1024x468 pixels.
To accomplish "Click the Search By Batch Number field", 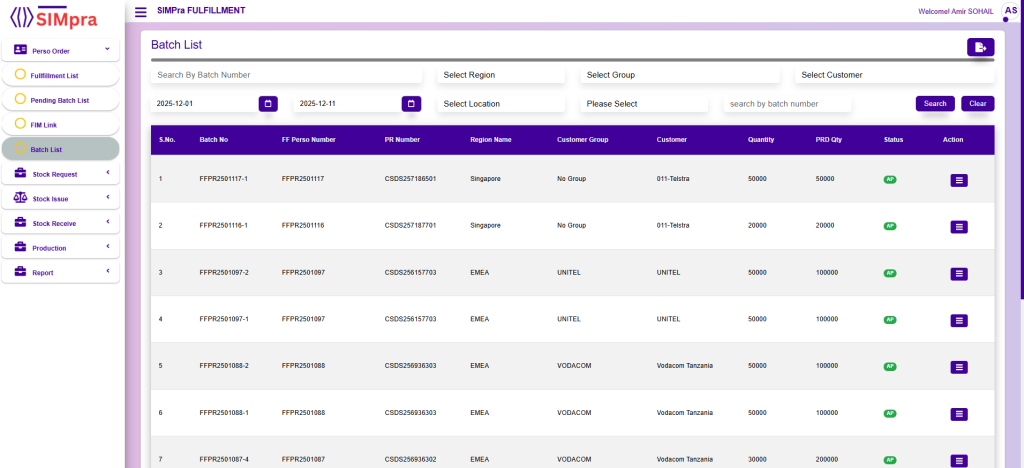I will [x=288, y=75].
